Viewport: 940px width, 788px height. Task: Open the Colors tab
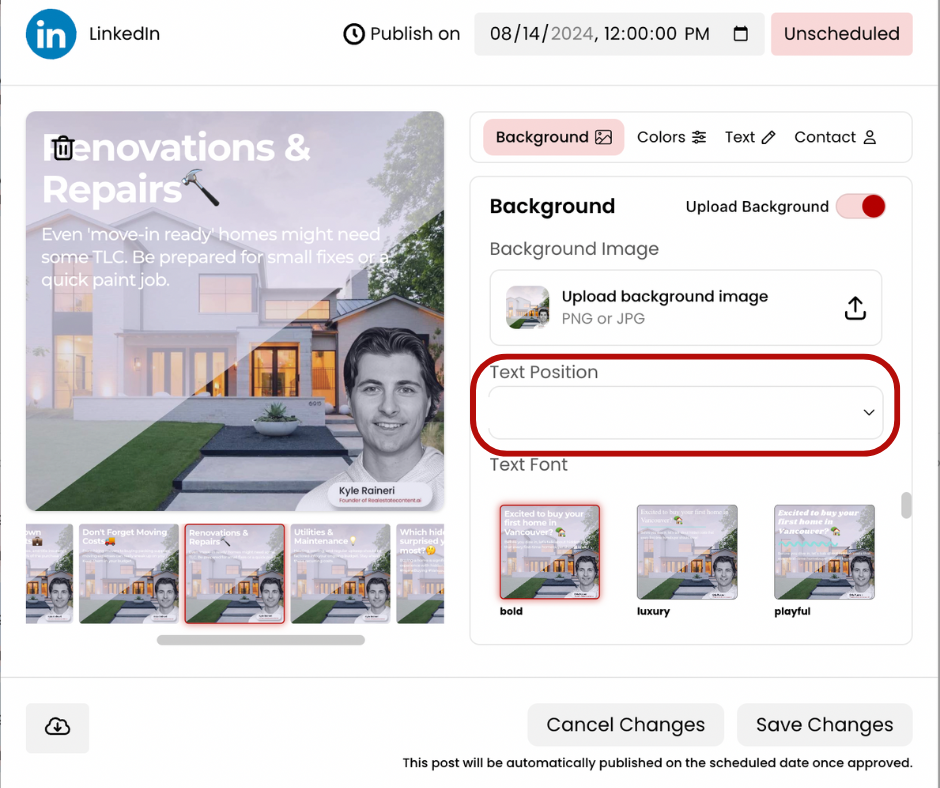671,138
